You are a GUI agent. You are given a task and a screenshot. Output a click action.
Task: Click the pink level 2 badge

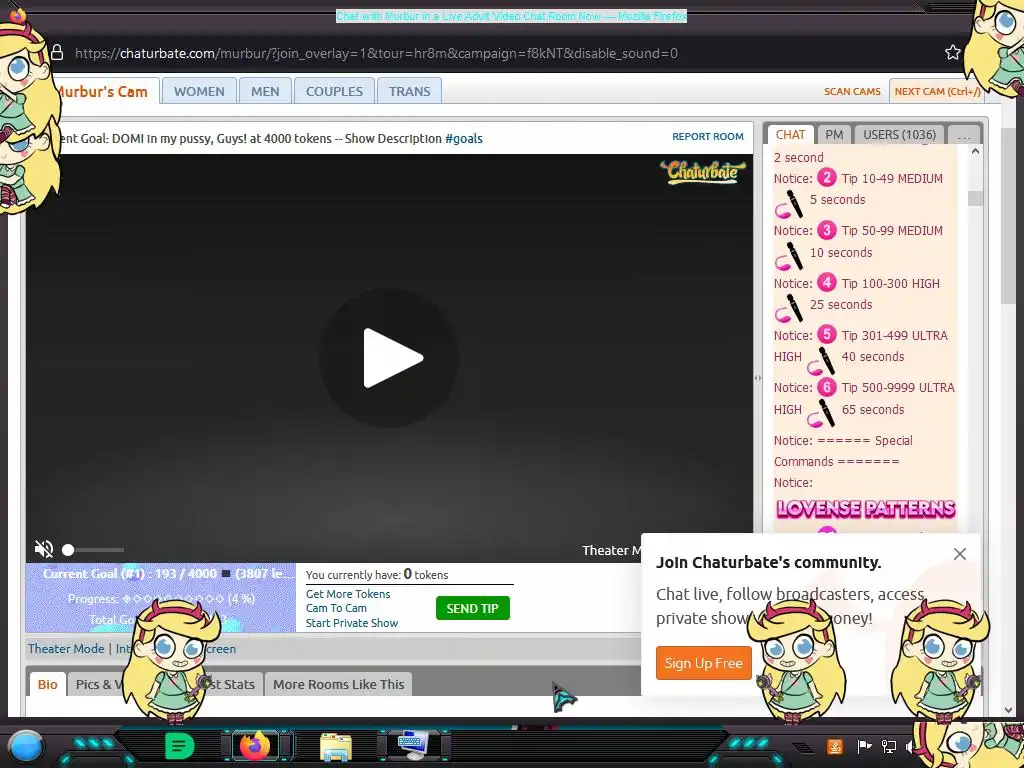tap(827, 178)
